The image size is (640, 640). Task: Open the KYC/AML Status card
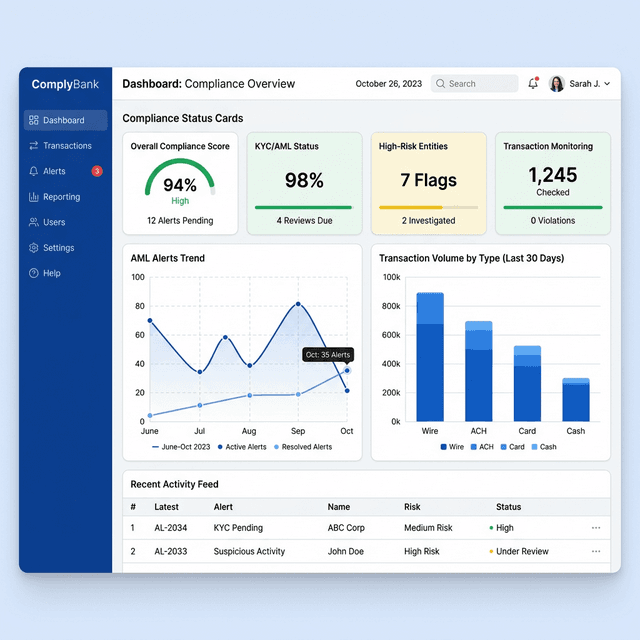click(x=304, y=183)
